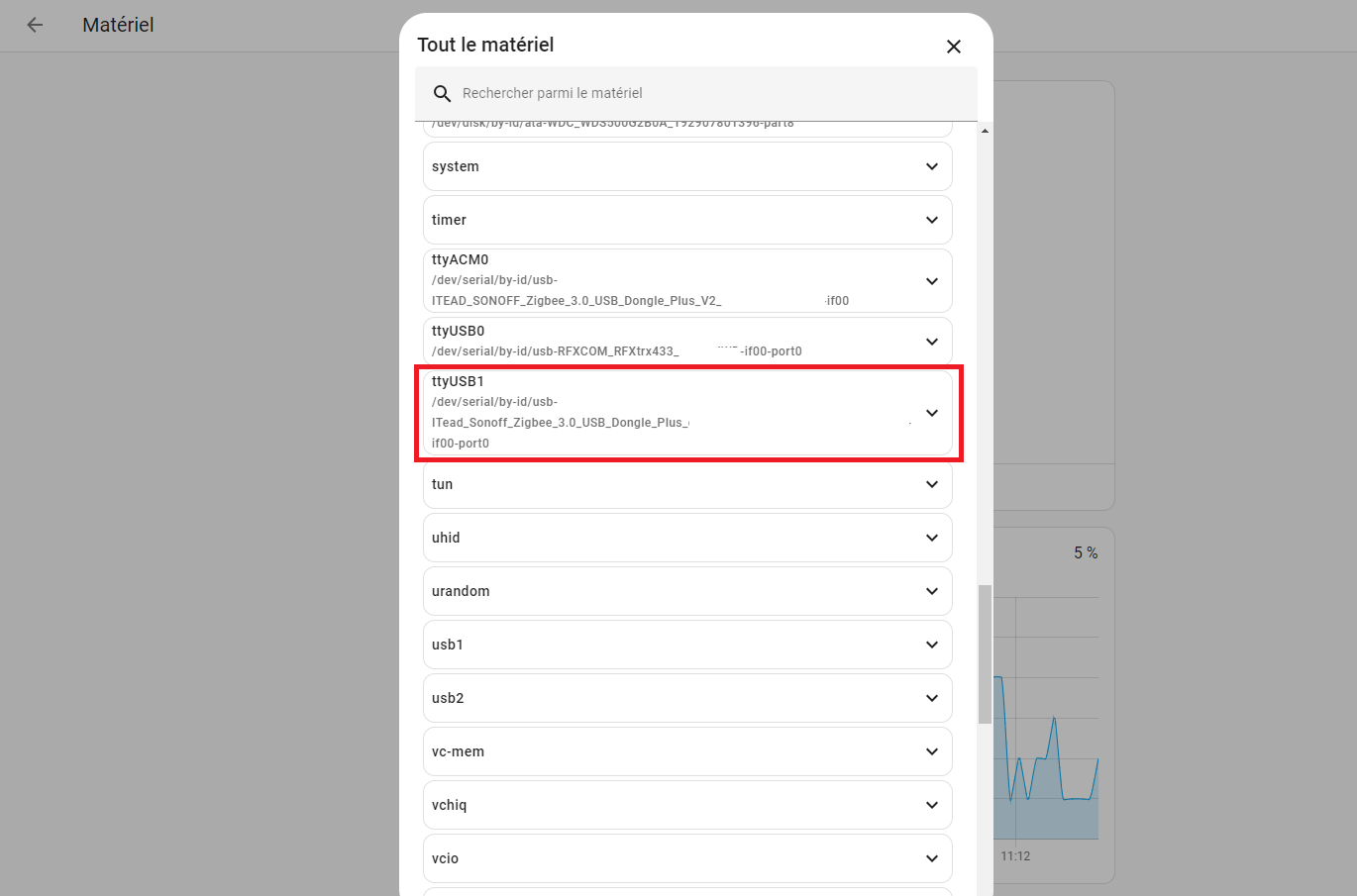
Task: Click the ITEAD_SONOFF_Zigbee Dongle_Plus_V2 path text
Action: tap(640, 290)
